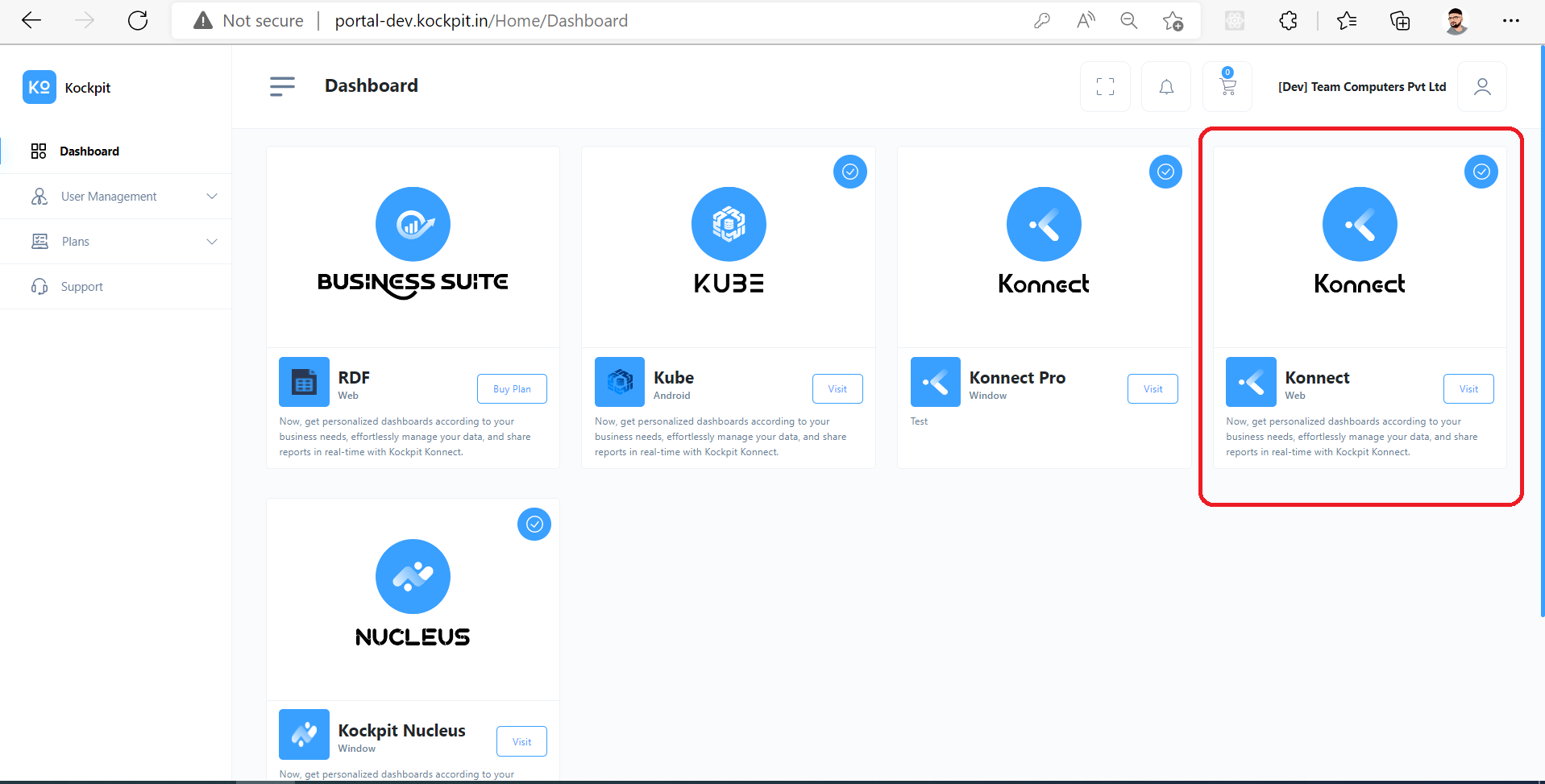Image resolution: width=1545 pixels, height=784 pixels.
Task: Open browser collections icon
Action: tap(1400, 21)
